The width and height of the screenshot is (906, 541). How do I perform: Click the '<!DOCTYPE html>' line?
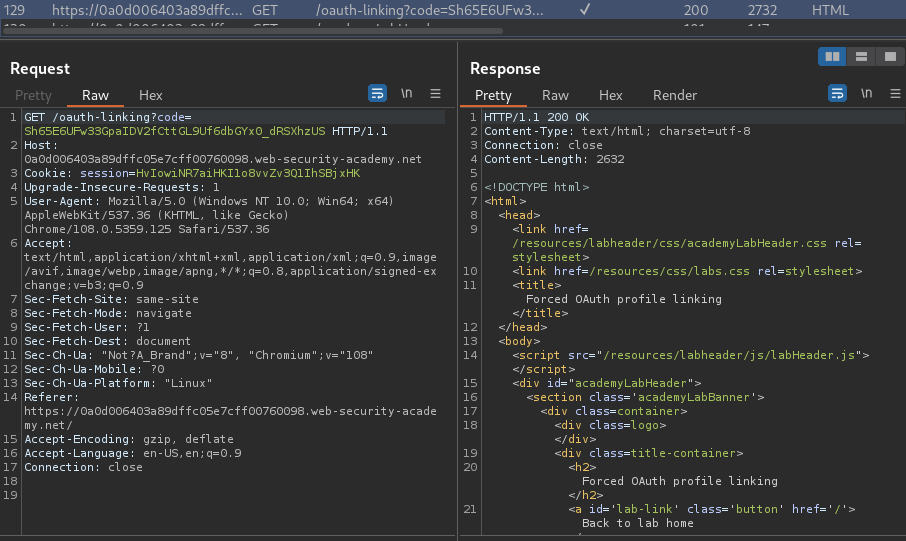[x=536, y=187]
